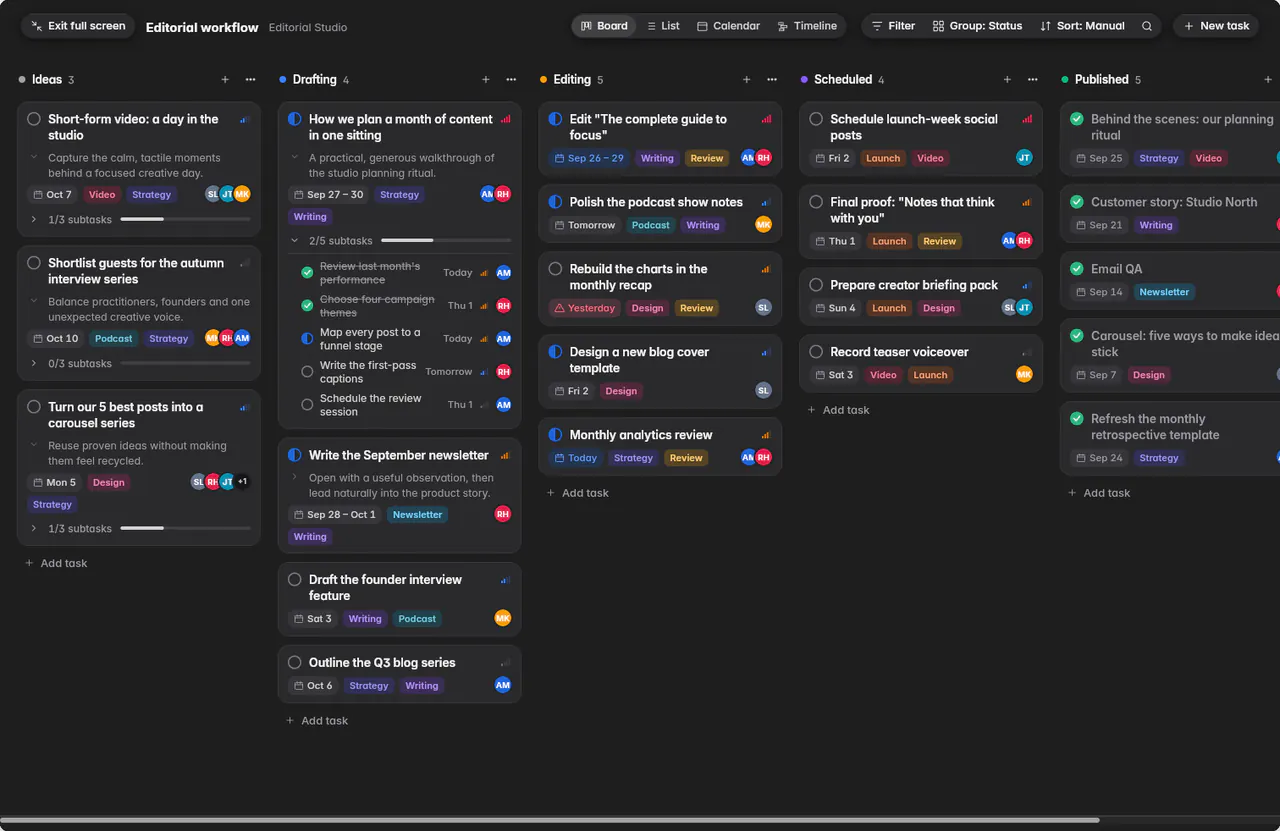Click MK avatar on Polish the podcast show notes
The width and height of the screenshot is (1280, 831).
point(764,225)
